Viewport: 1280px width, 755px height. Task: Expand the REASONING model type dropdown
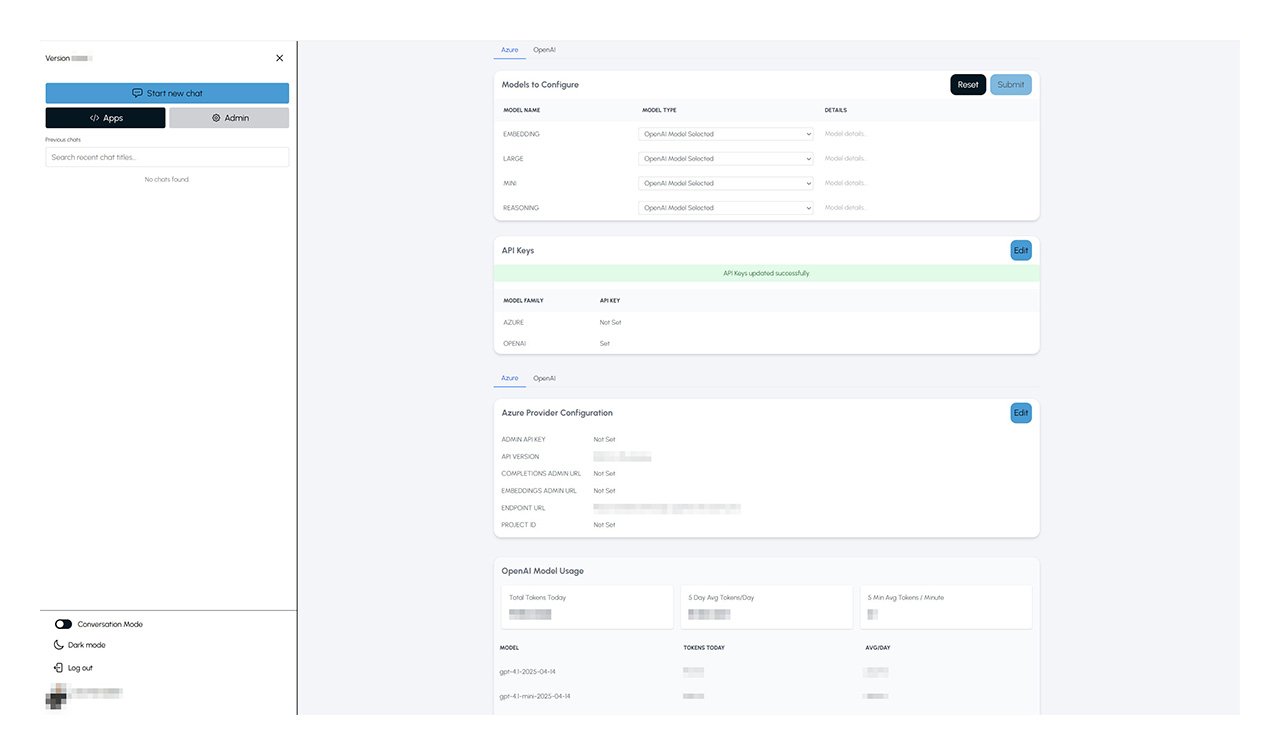726,208
